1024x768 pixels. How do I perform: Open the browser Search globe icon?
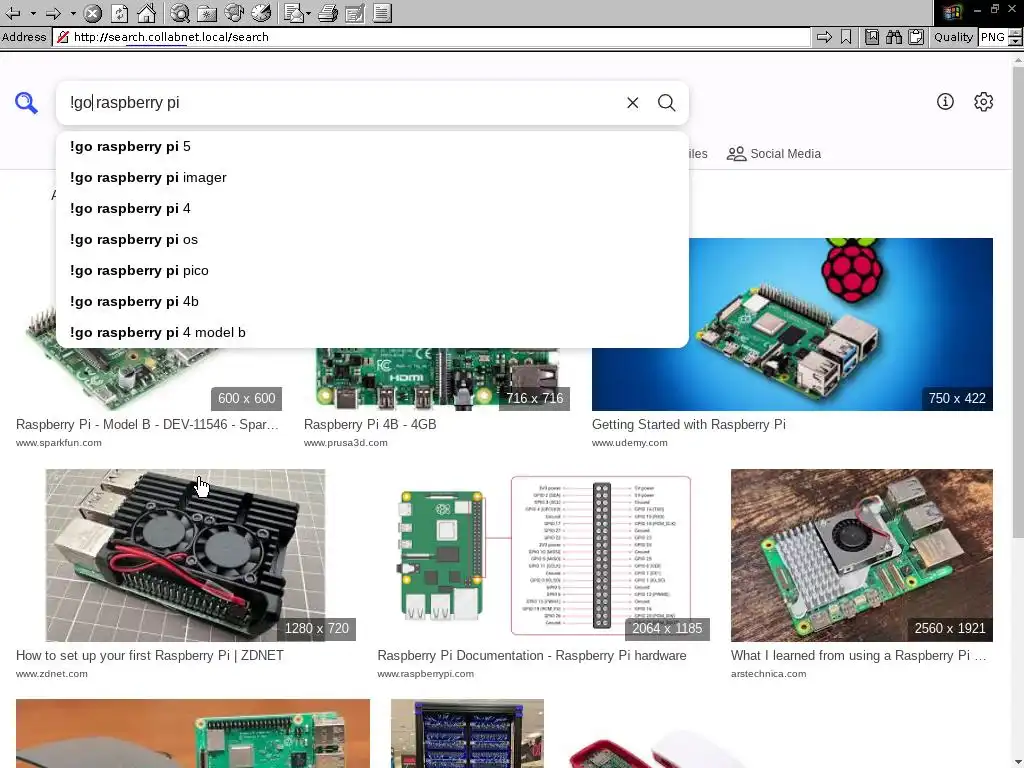click(x=180, y=13)
